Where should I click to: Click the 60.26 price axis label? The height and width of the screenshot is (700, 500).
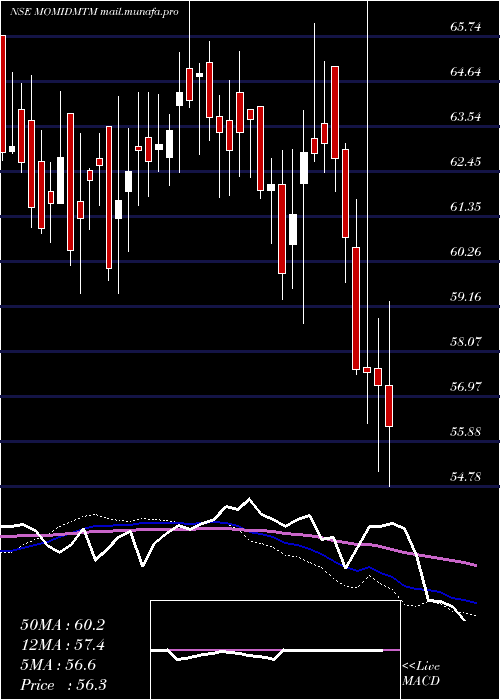466,252
